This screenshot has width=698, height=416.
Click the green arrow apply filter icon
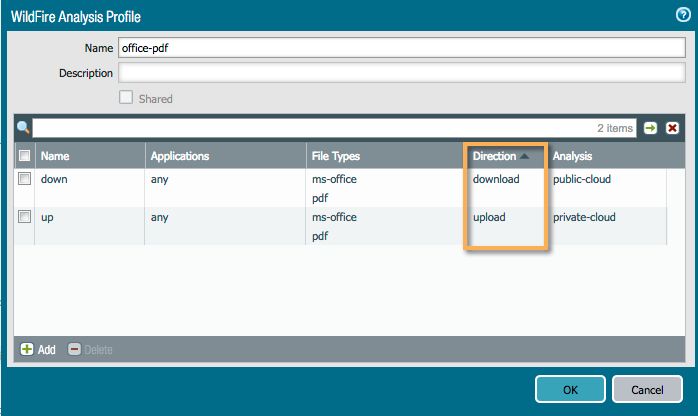click(x=650, y=128)
